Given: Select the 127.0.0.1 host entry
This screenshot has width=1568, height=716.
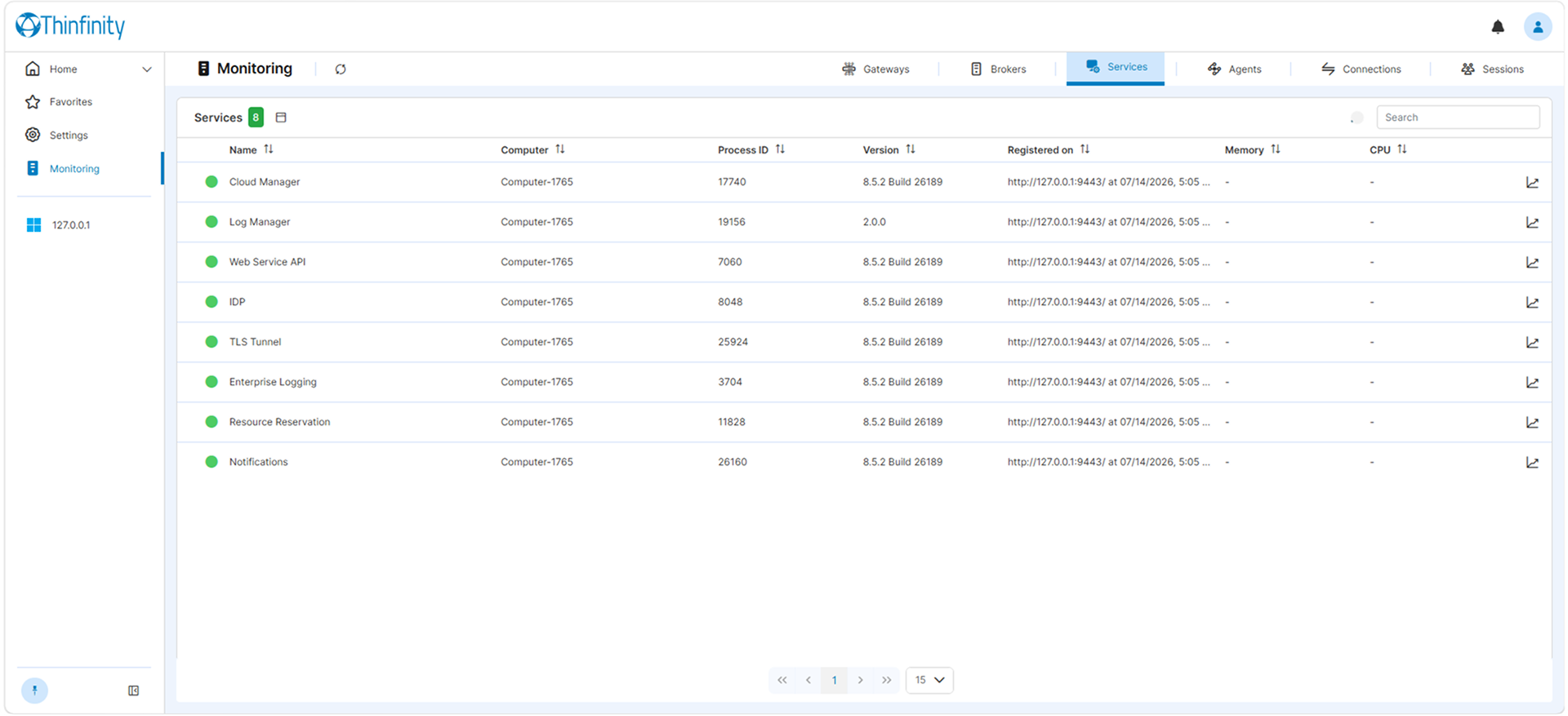Looking at the screenshot, I should point(71,225).
